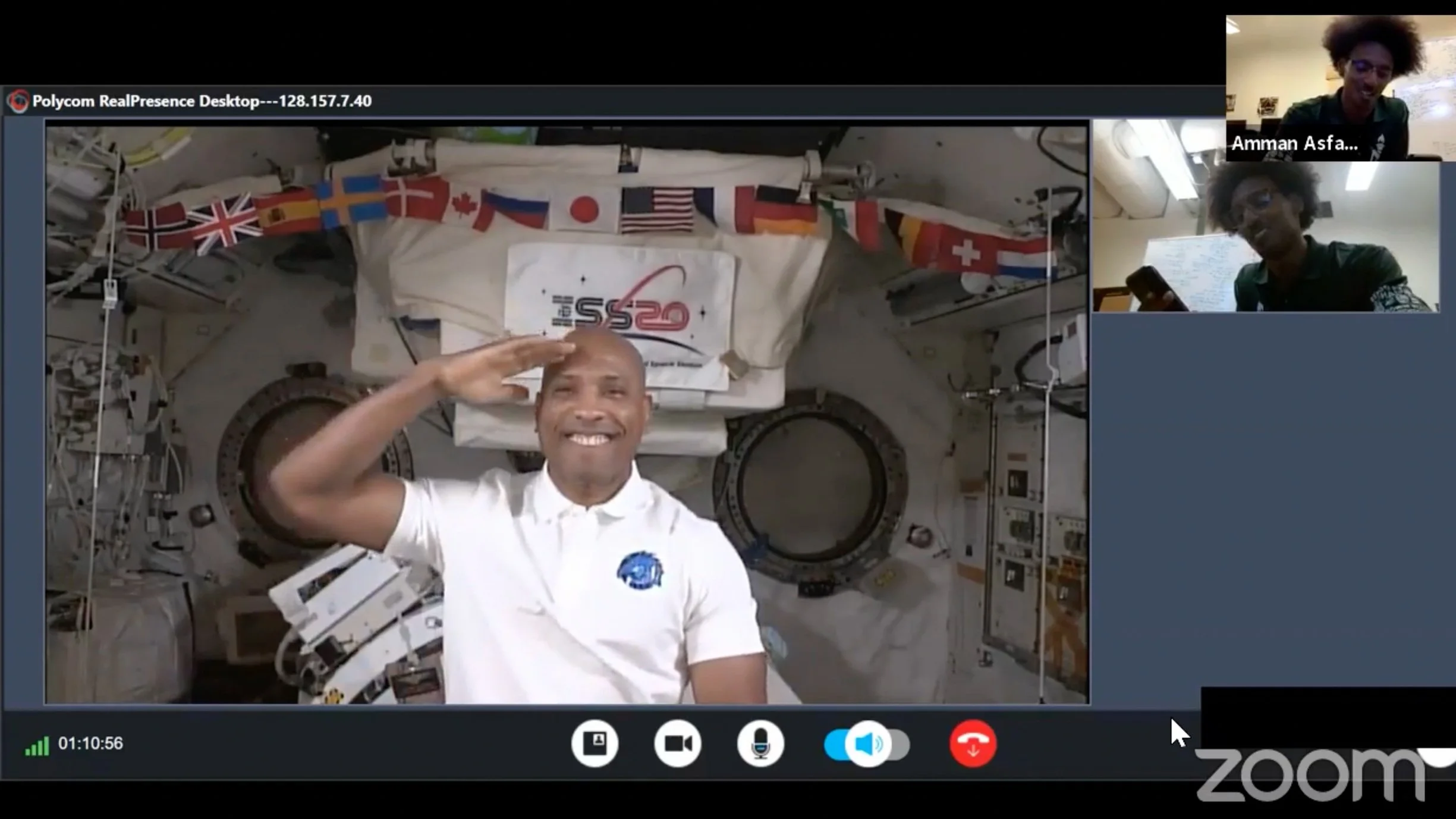The height and width of the screenshot is (819, 1456).
Task: Mute the microphone icon
Action: pos(760,743)
